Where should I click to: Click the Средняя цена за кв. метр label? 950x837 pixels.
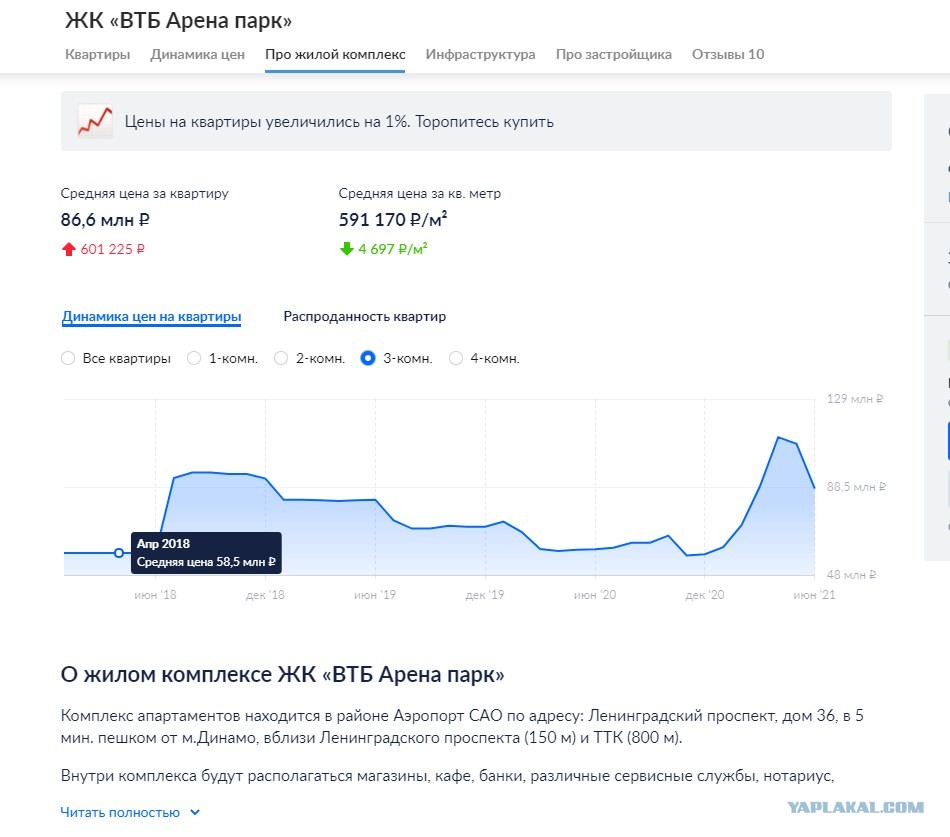pos(420,193)
